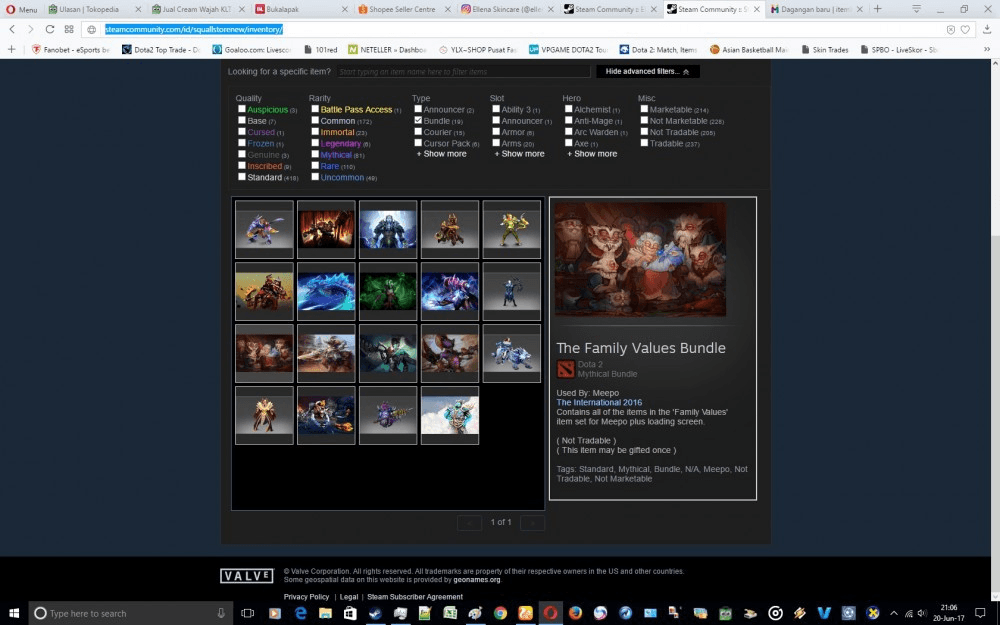Enable the Inscribed quality filter
Screen dimensions: 1000x625
click(x=242, y=165)
